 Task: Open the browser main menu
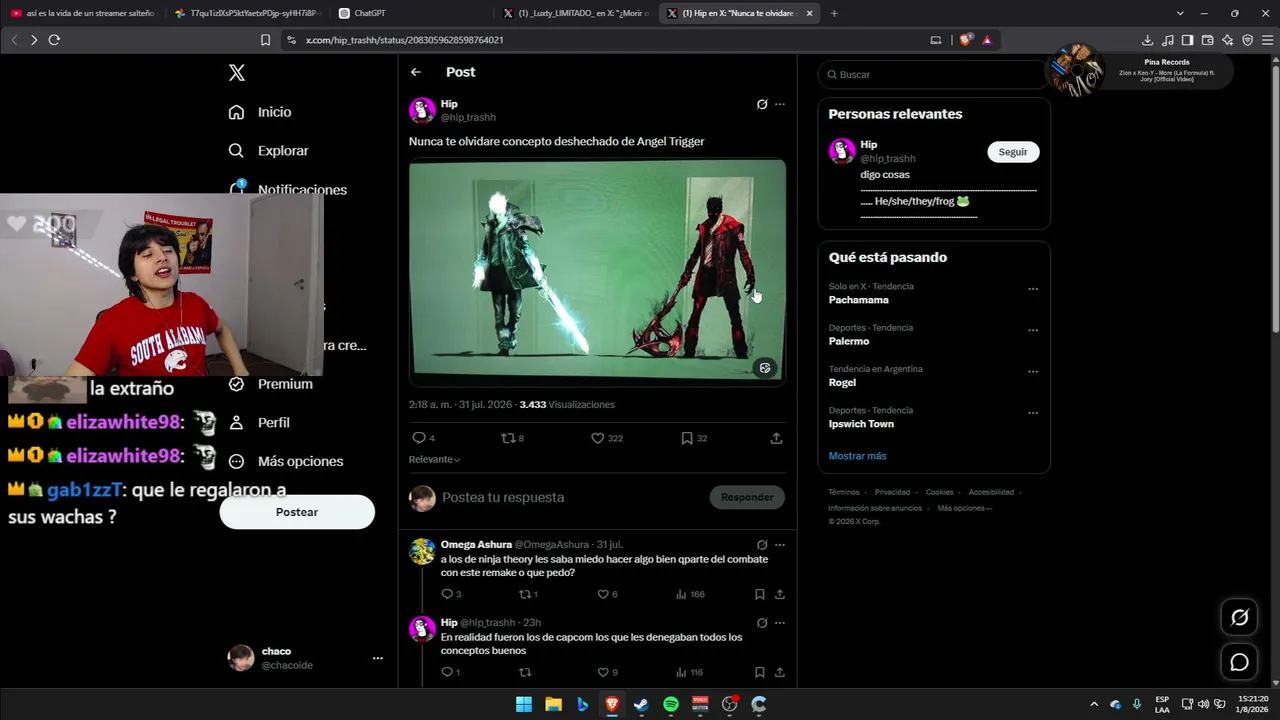[1267, 40]
